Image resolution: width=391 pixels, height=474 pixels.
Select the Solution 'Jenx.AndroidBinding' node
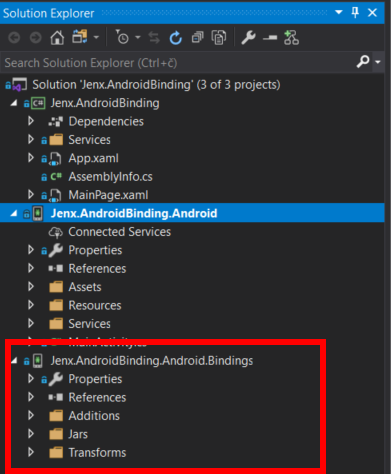pos(156,85)
